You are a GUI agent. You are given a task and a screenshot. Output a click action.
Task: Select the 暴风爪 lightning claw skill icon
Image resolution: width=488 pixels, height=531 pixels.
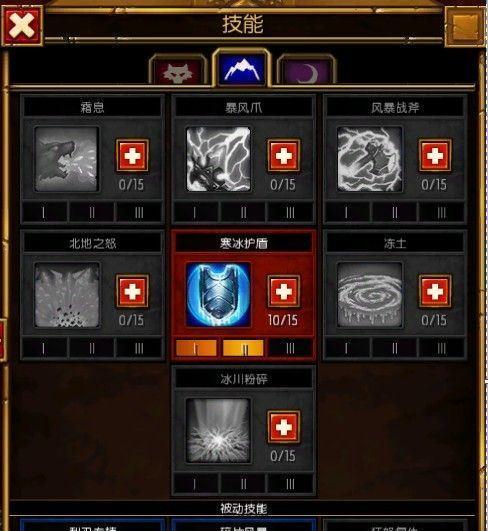click(218, 159)
